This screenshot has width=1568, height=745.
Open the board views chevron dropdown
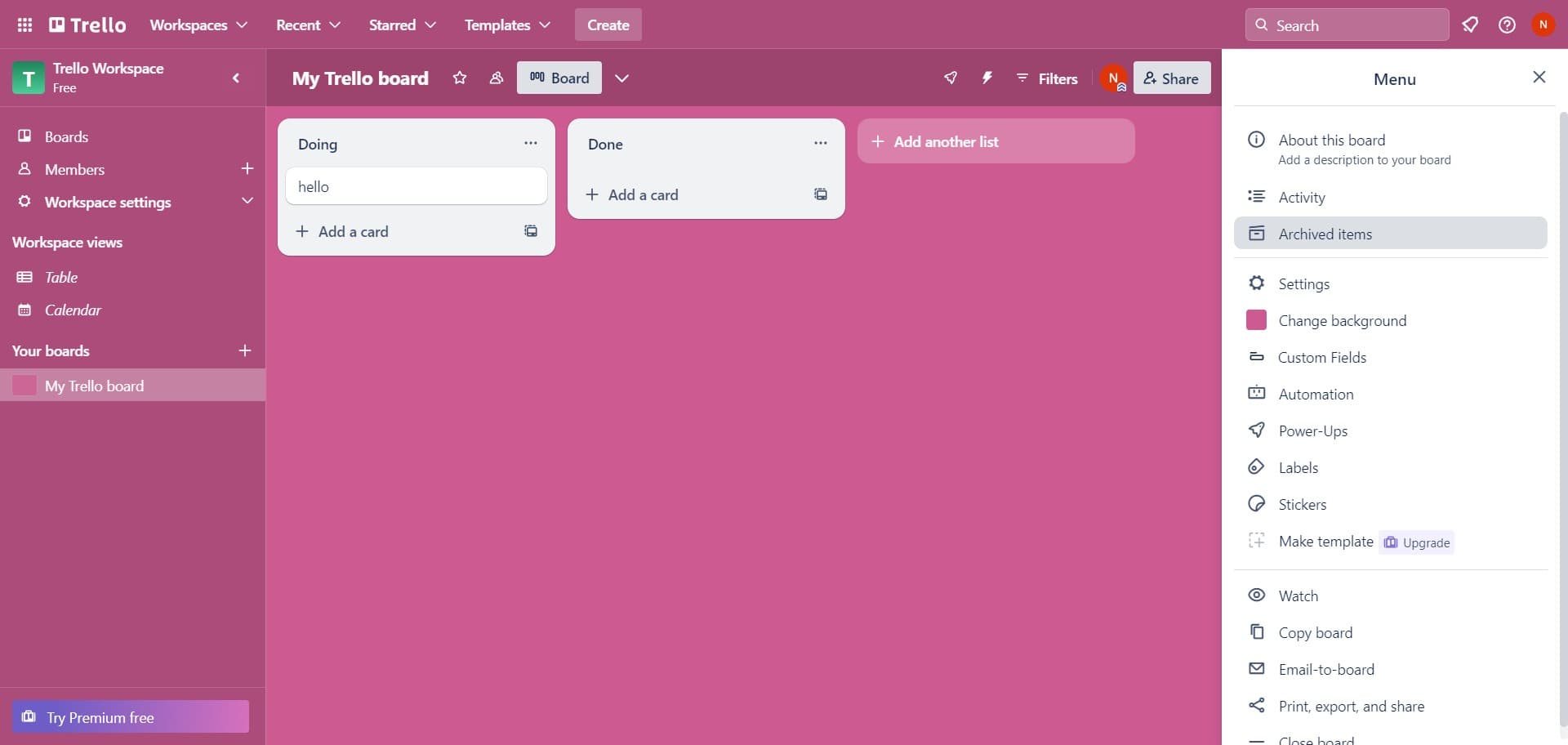point(621,78)
